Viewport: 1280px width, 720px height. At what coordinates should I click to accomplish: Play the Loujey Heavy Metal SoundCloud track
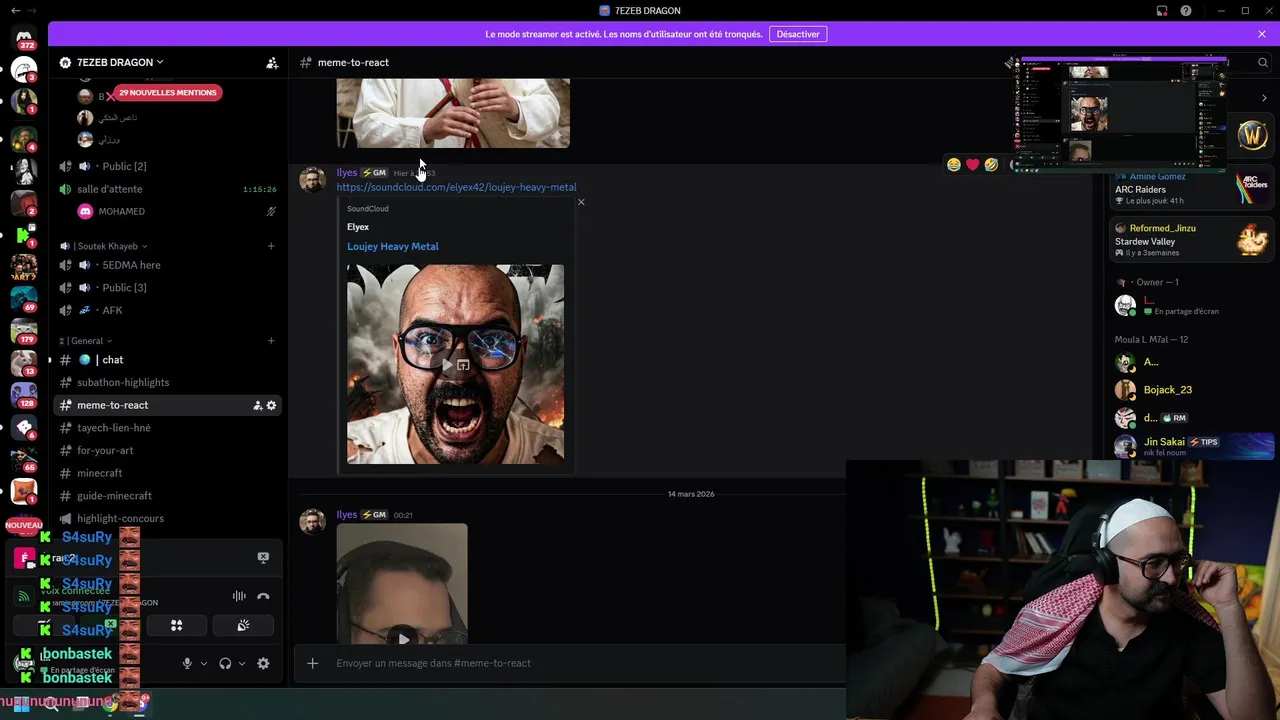(x=447, y=365)
